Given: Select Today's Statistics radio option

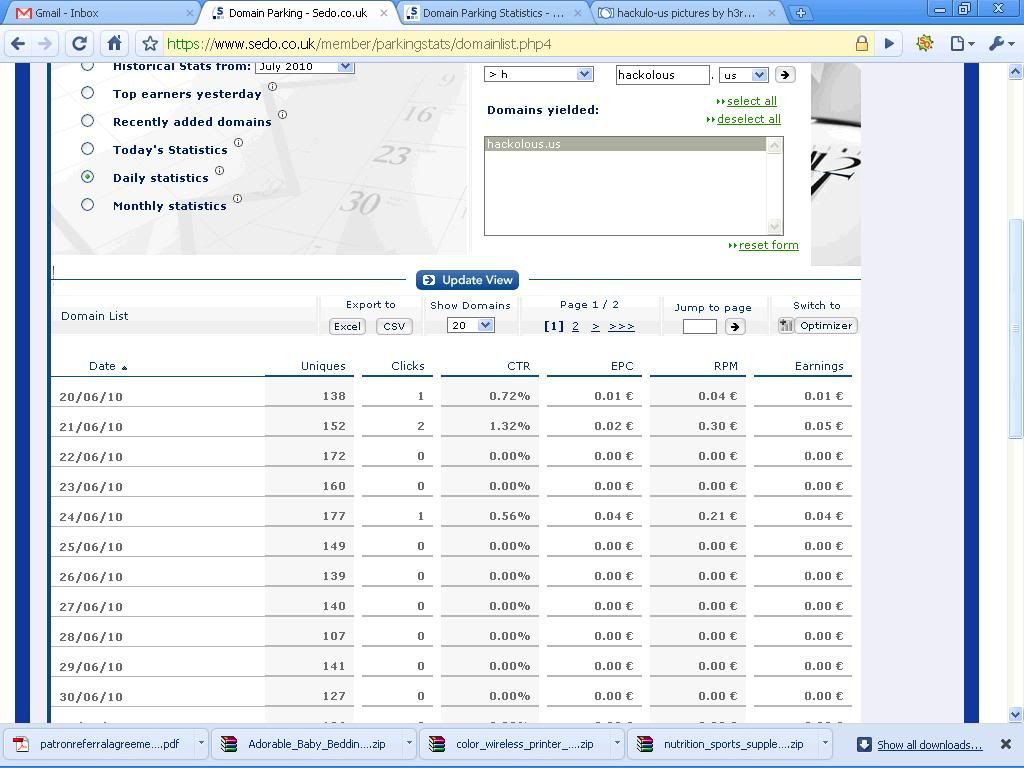Looking at the screenshot, I should pos(88,149).
